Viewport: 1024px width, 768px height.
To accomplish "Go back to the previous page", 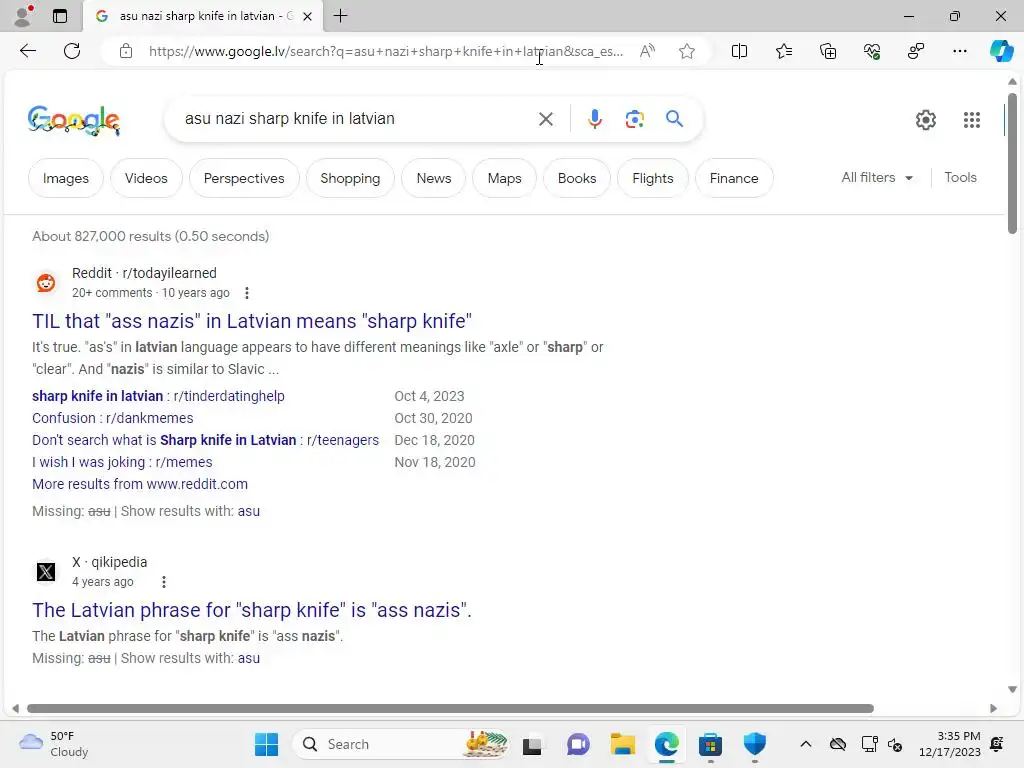I will click(x=27, y=51).
